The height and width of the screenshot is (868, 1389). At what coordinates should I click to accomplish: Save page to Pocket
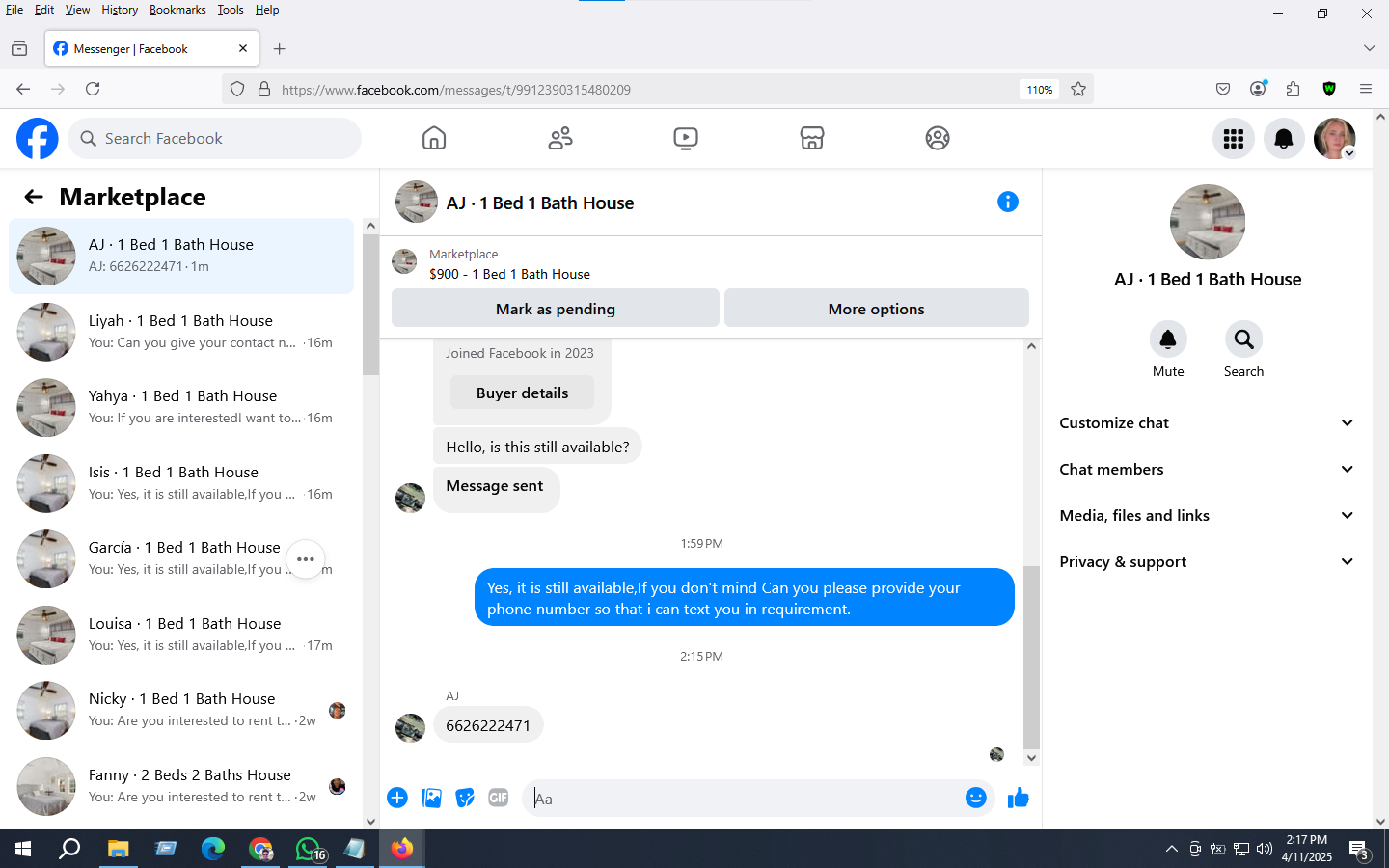(x=1223, y=89)
